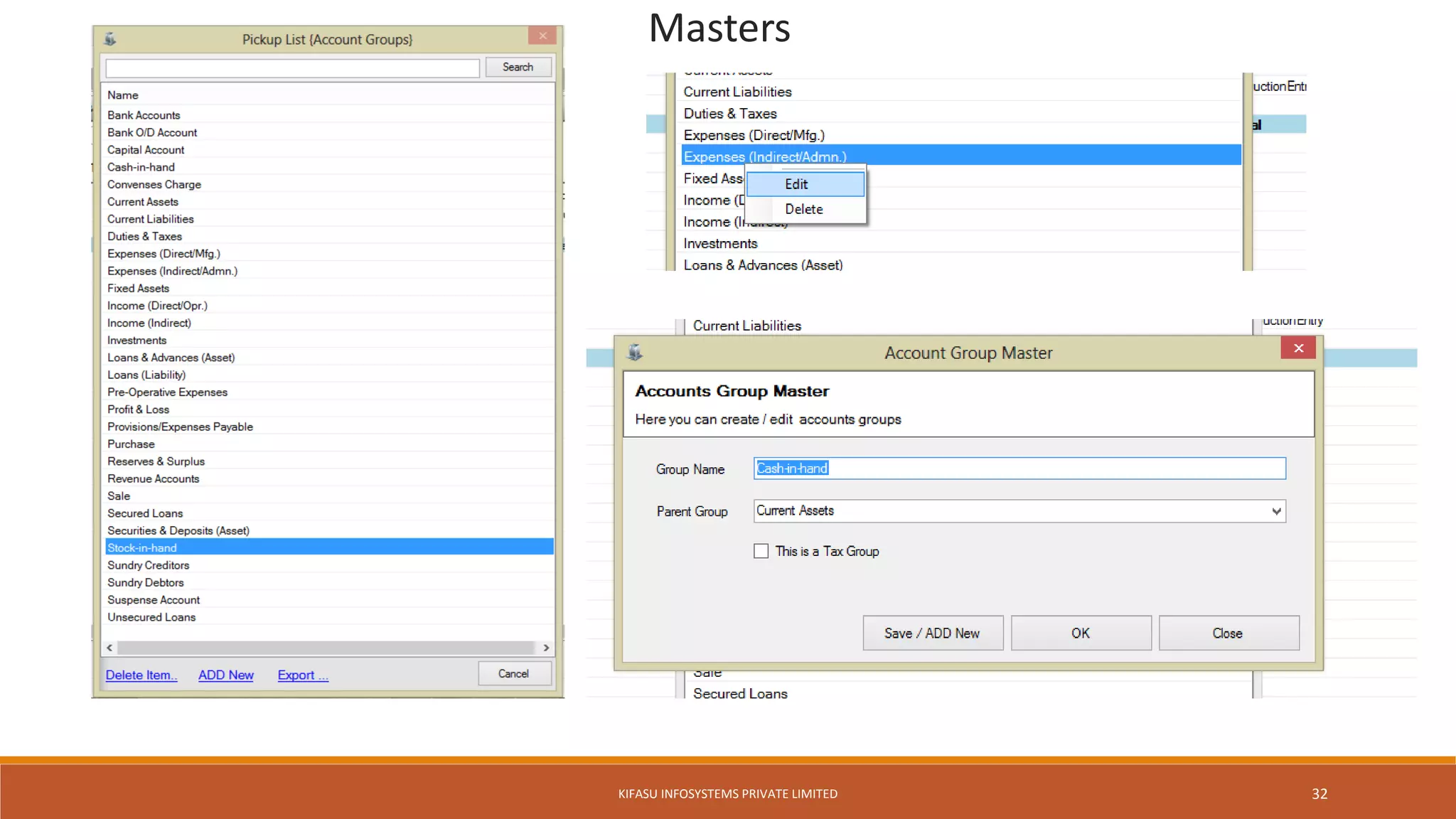Select Loans & Advances (Asset) in the Pickup List
Image resolution: width=1456 pixels, height=819 pixels.
(329, 358)
